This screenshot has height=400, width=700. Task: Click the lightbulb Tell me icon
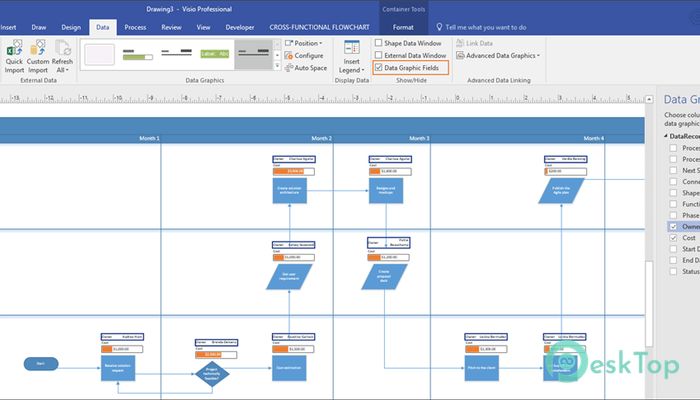[x=439, y=27]
